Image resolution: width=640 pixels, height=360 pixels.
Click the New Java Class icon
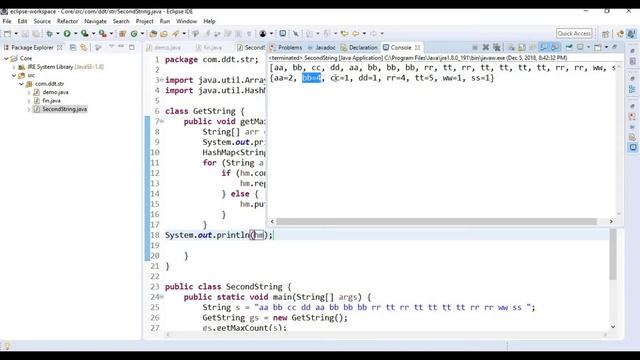134,33
